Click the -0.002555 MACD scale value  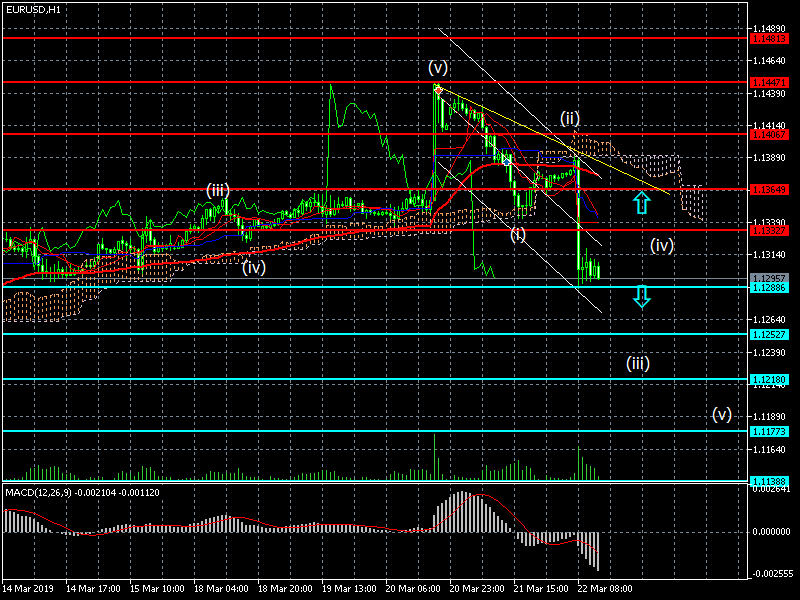771,574
